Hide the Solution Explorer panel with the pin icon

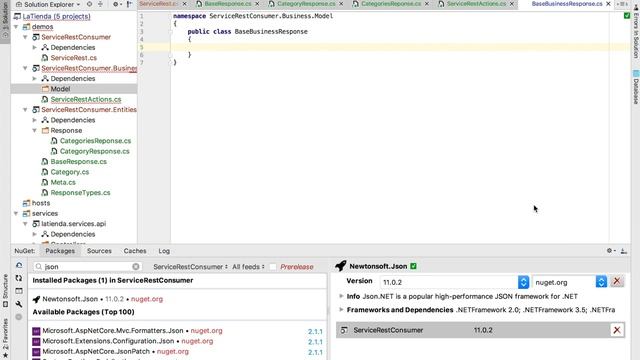[129, 4]
